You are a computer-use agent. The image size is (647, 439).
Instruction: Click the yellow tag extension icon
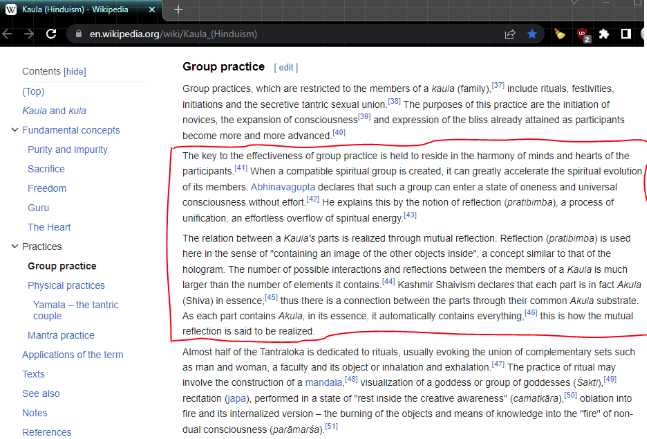tap(560, 34)
